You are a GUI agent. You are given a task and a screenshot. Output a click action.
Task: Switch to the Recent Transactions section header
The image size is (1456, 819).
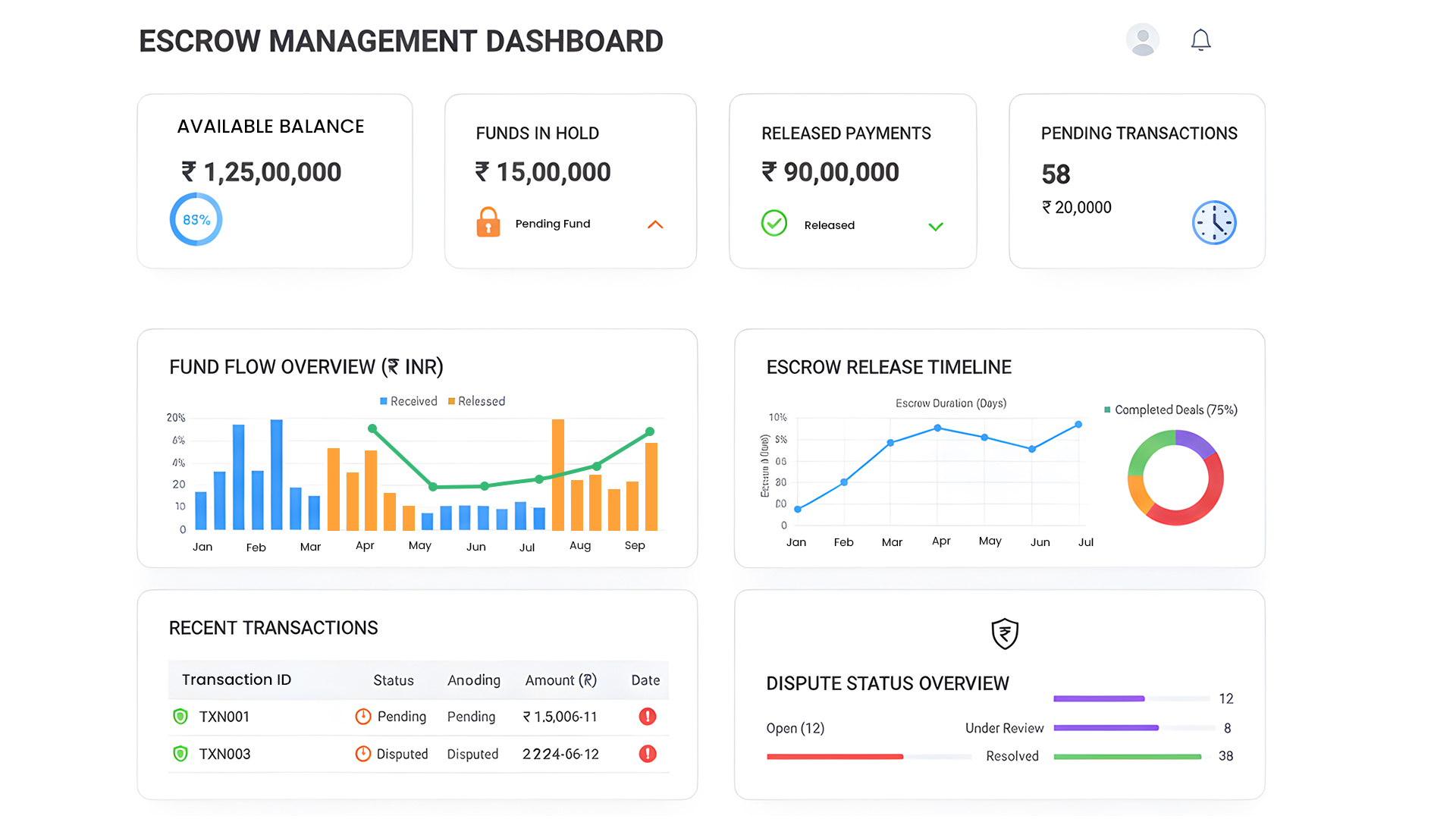(273, 627)
